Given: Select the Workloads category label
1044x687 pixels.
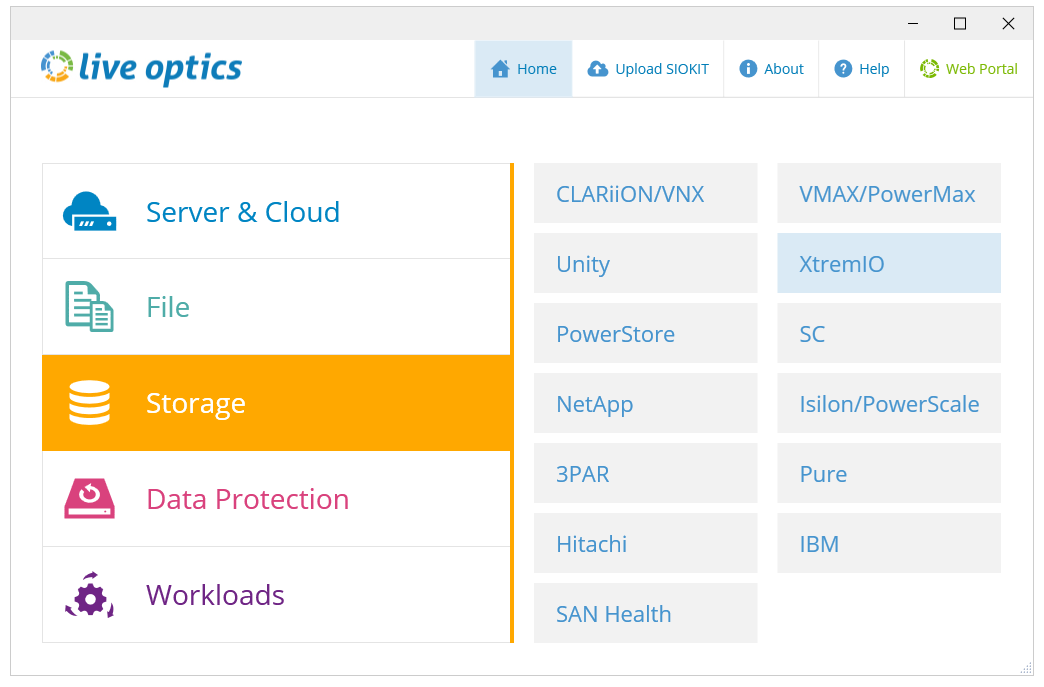Looking at the screenshot, I should pos(215,595).
